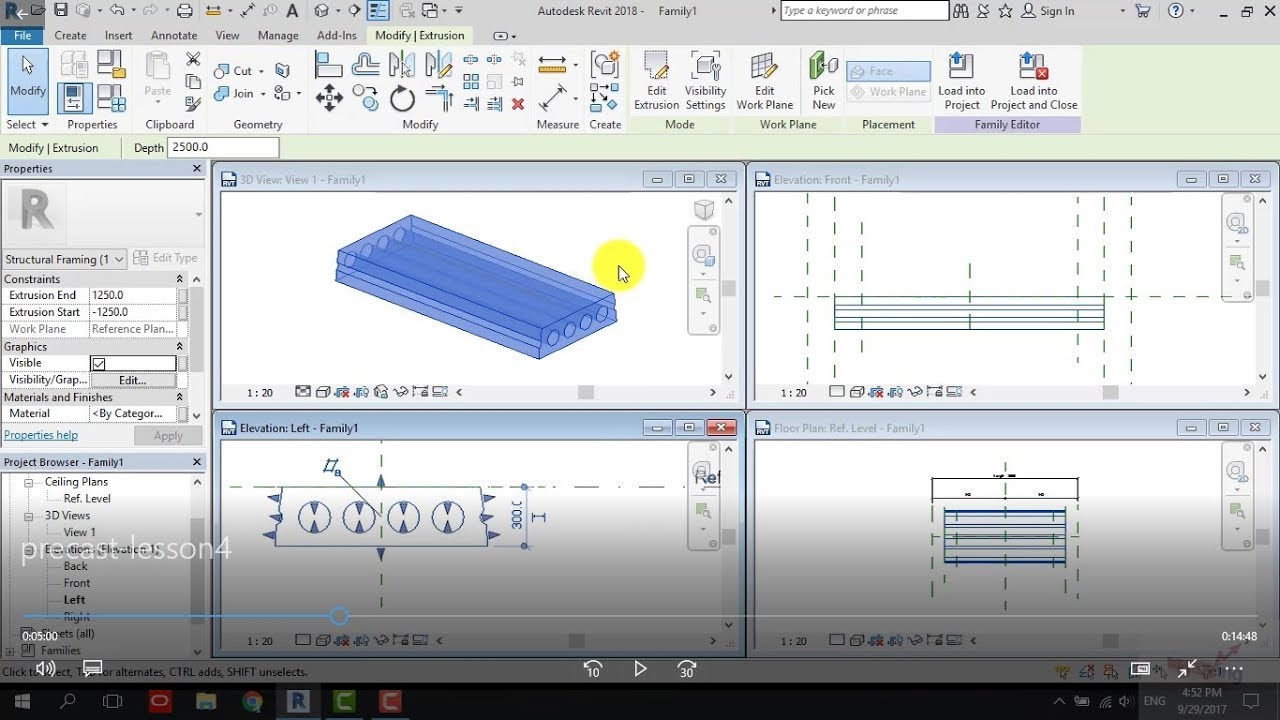This screenshot has height=720, width=1280.
Task: Select the Offset tool
Action: [365, 66]
